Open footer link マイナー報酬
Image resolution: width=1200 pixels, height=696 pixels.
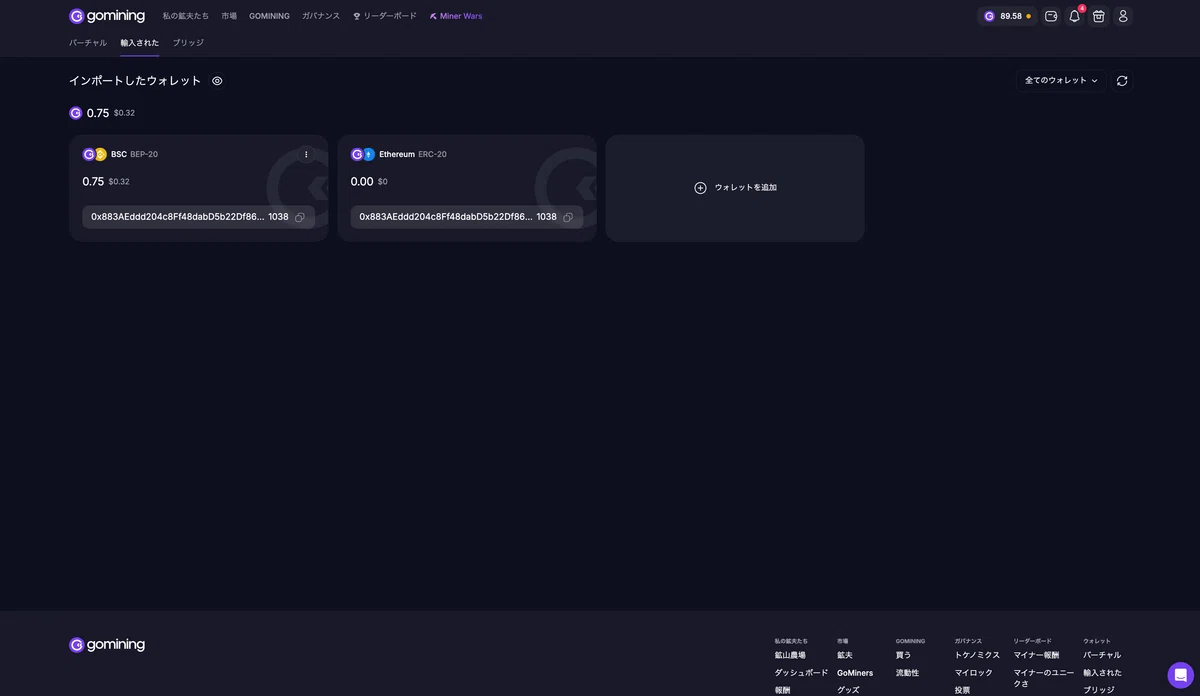click(x=1036, y=655)
